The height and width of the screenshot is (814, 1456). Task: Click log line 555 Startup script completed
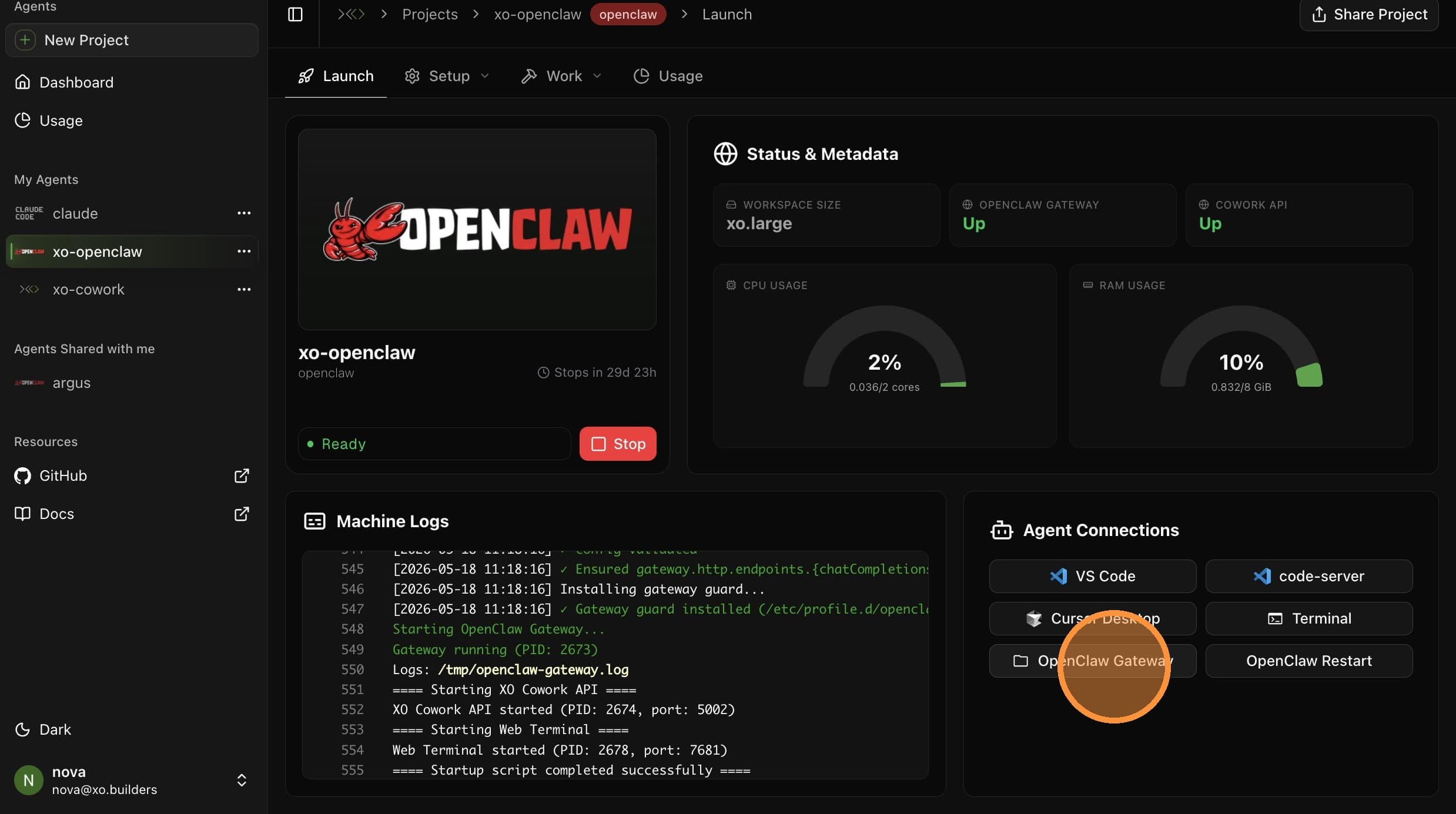(571, 770)
